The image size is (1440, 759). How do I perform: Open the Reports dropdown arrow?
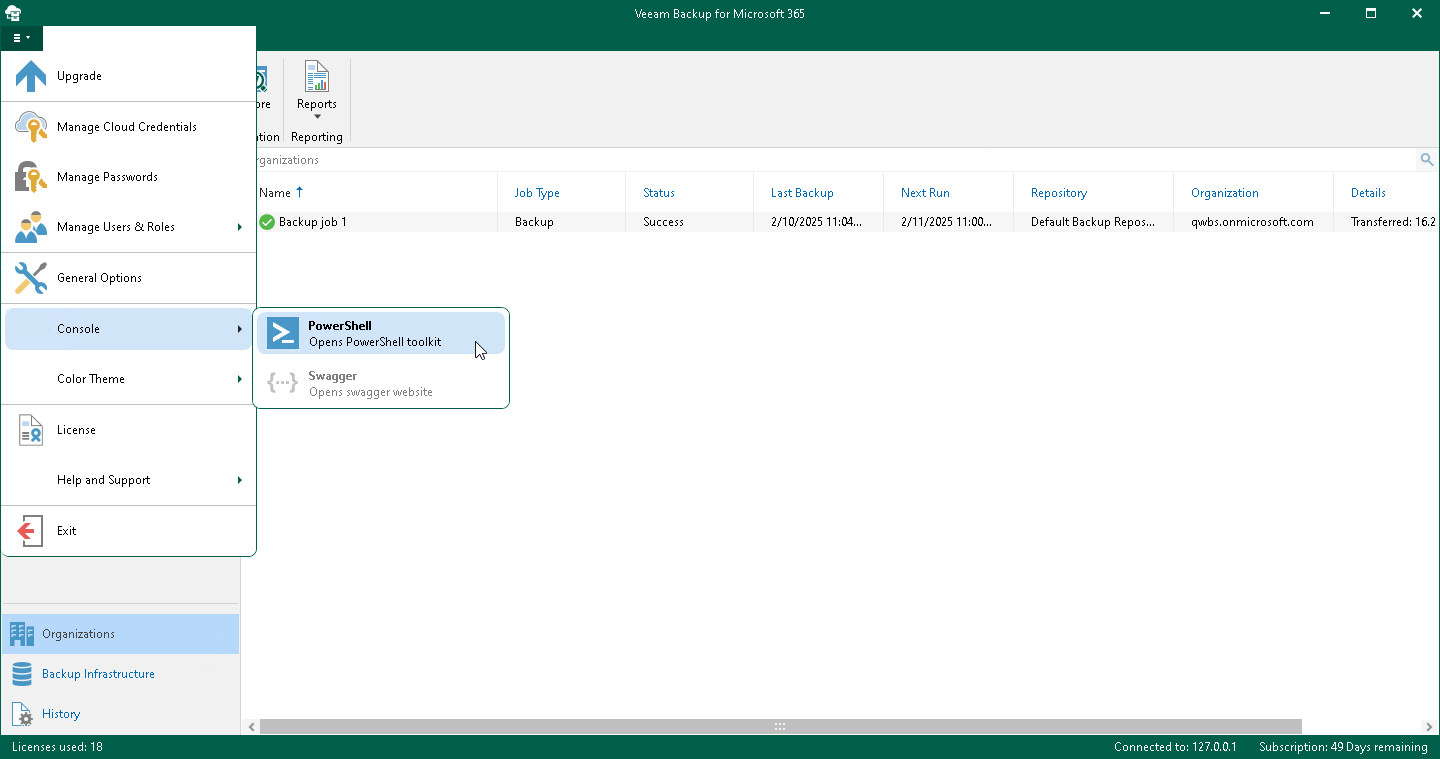(x=317, y=117)
